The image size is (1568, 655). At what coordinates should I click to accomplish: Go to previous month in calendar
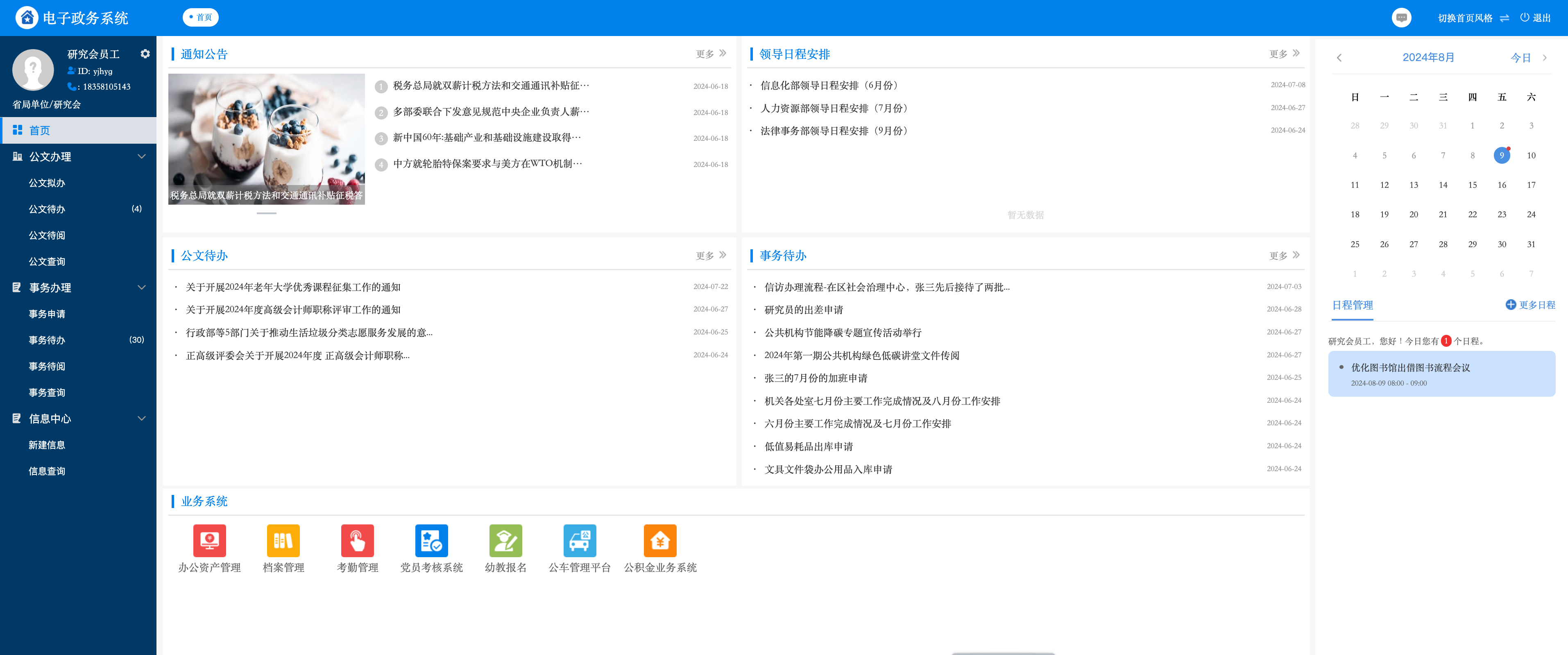tap(1339, 58)
